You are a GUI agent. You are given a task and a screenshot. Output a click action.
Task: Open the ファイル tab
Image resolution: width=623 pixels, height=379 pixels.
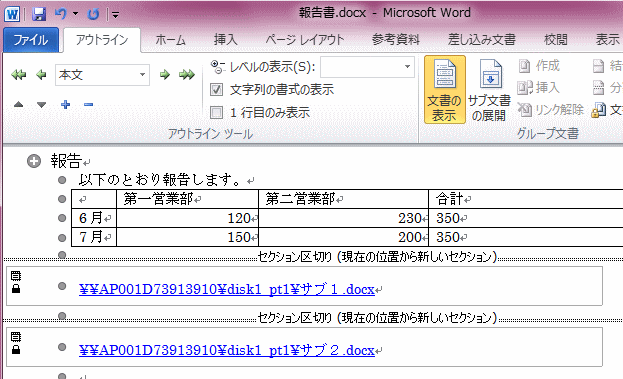(31, 40)
